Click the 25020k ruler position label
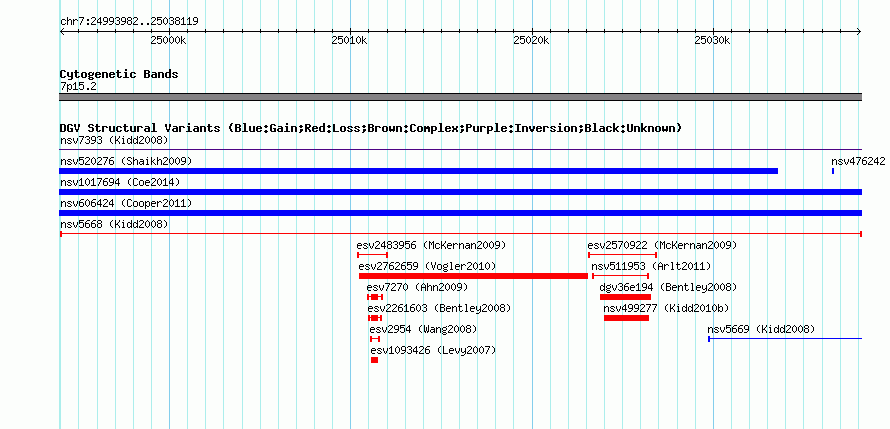 [532, 40]
